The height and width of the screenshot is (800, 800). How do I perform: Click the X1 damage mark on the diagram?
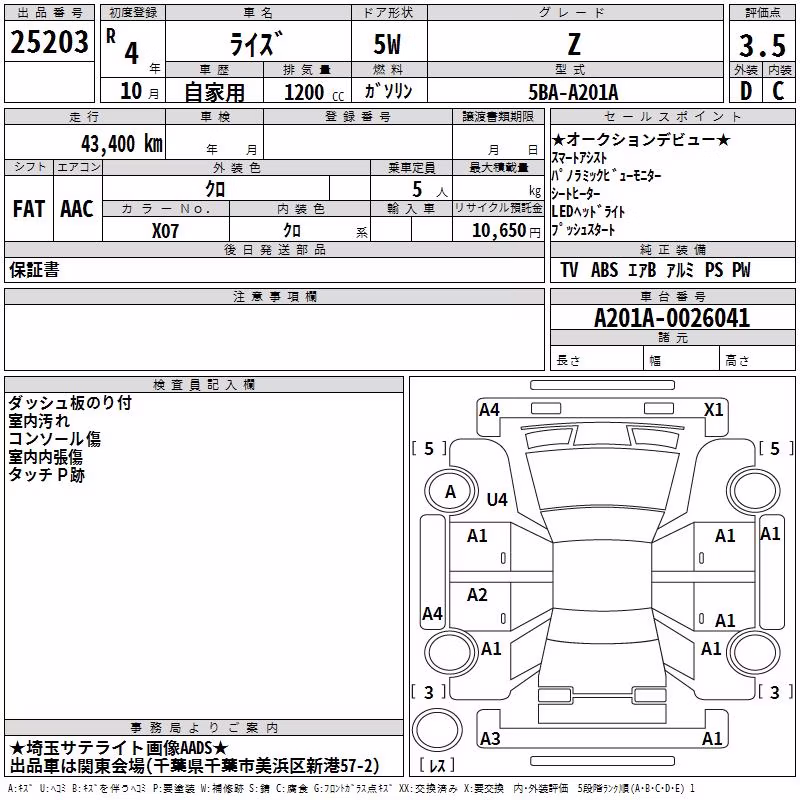714,410
